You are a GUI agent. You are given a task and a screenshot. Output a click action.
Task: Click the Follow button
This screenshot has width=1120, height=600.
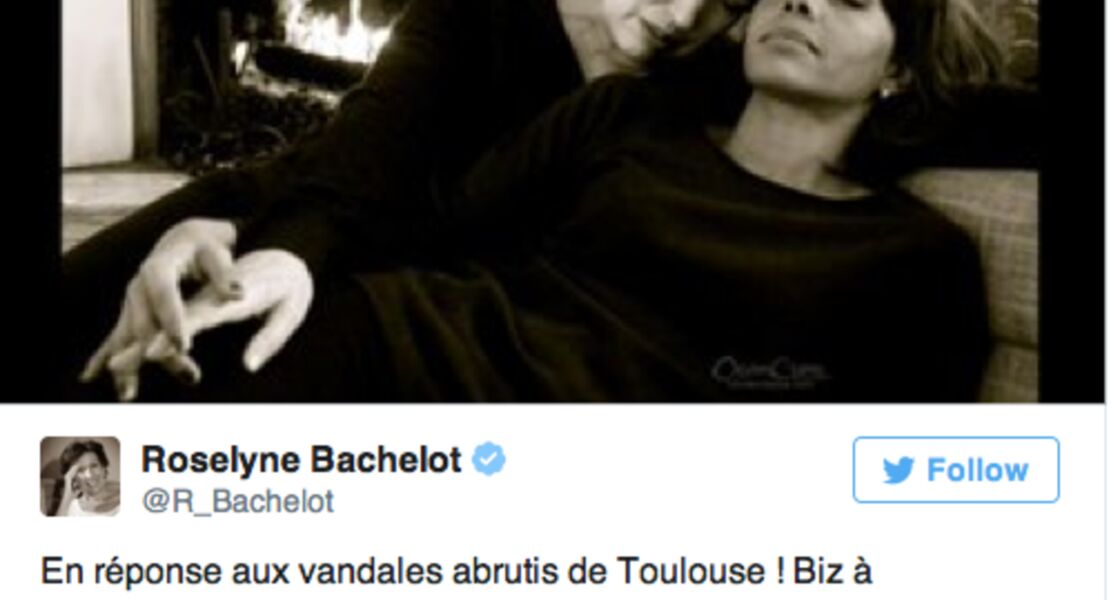956,470
